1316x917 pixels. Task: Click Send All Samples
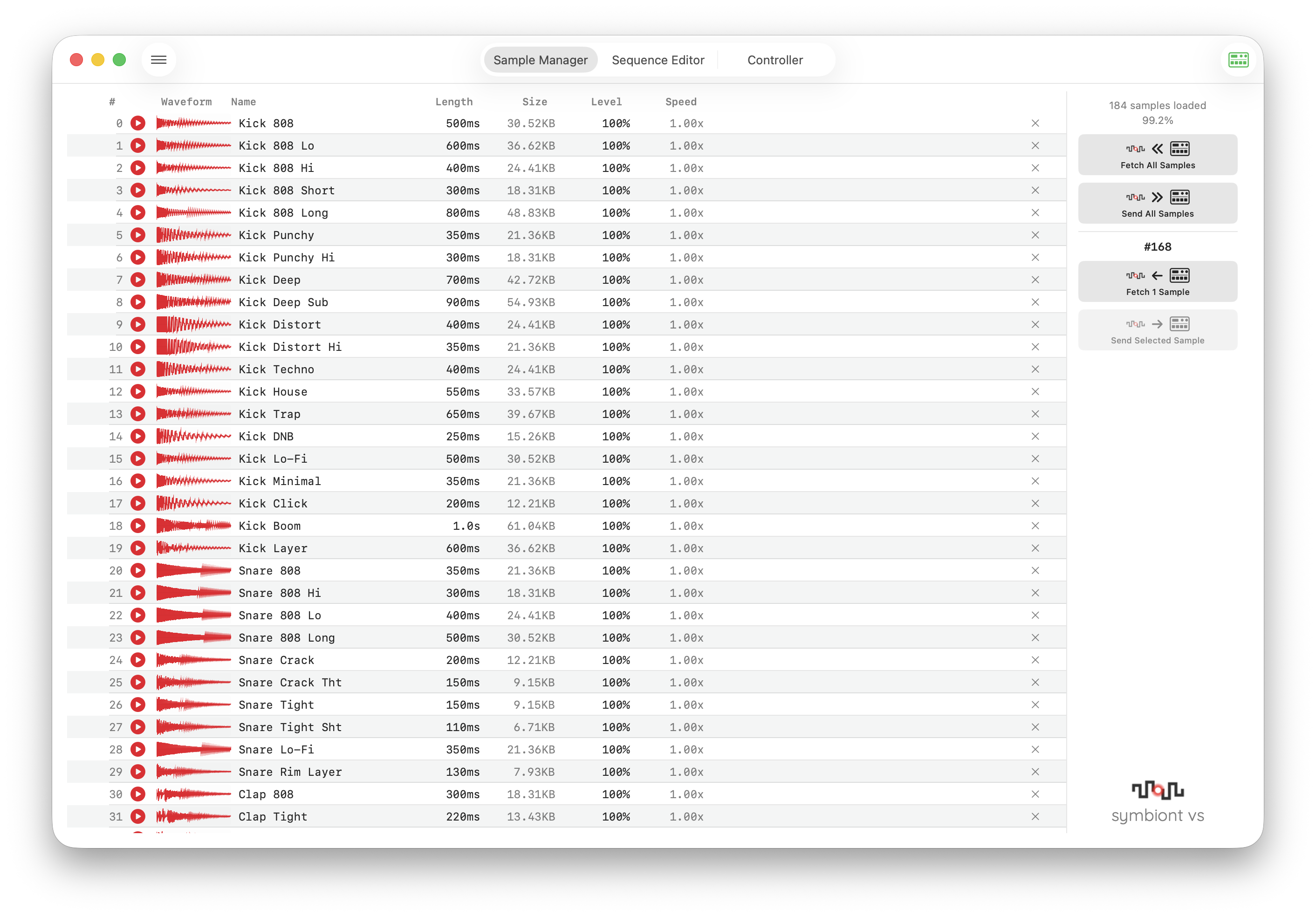coord(1157,204)
